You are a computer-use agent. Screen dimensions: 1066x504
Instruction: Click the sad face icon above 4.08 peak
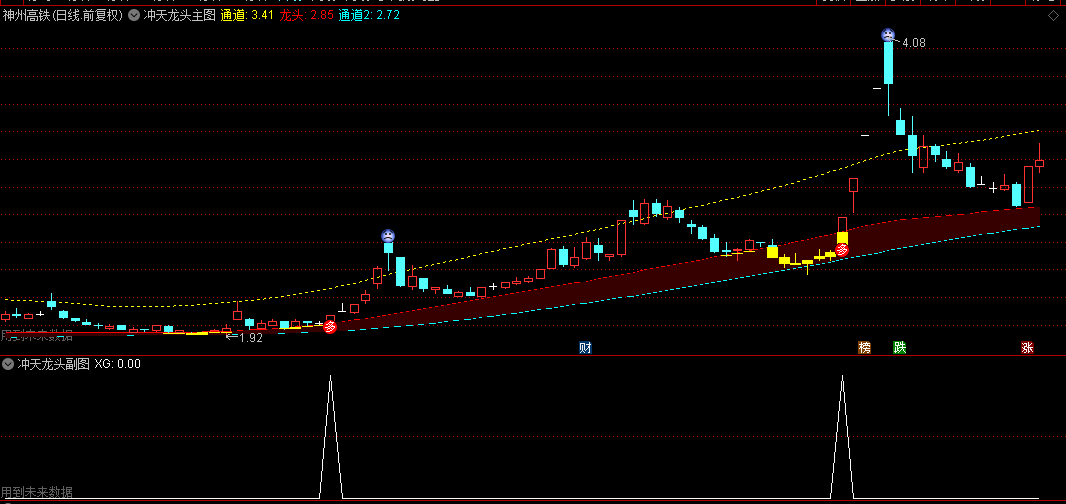tap(888, 34)
